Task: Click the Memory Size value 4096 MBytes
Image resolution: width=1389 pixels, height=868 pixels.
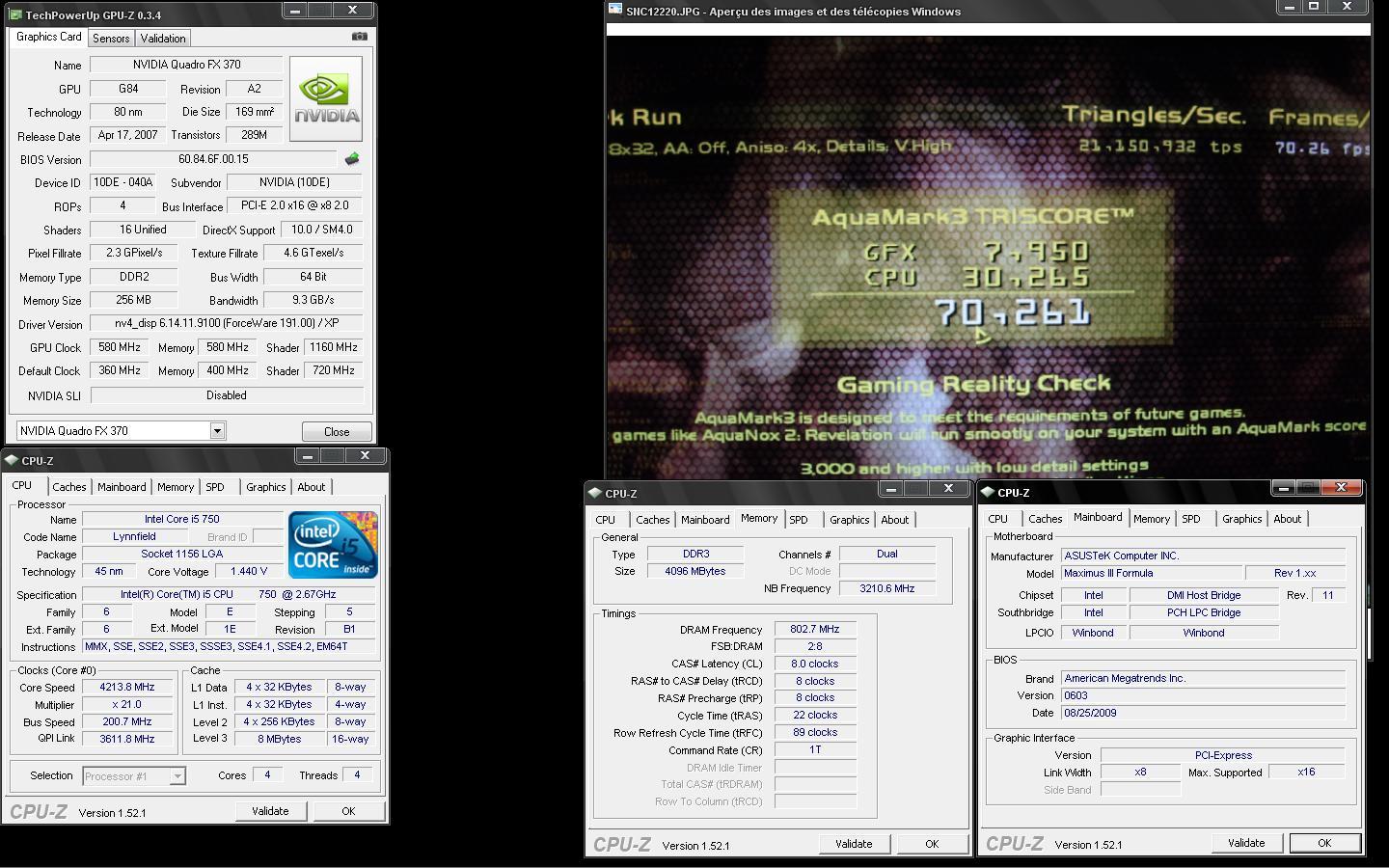Action: point(694,571)
